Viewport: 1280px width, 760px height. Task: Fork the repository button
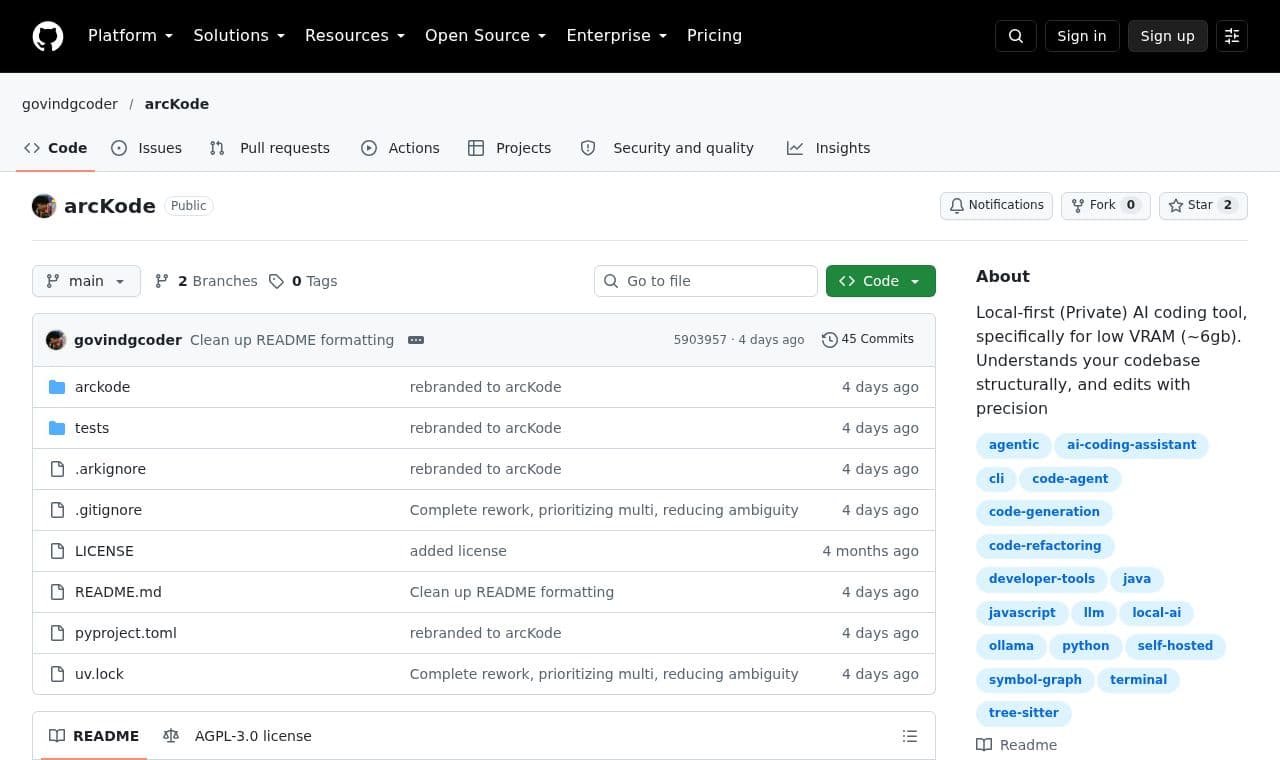(x=1105, y=205)
